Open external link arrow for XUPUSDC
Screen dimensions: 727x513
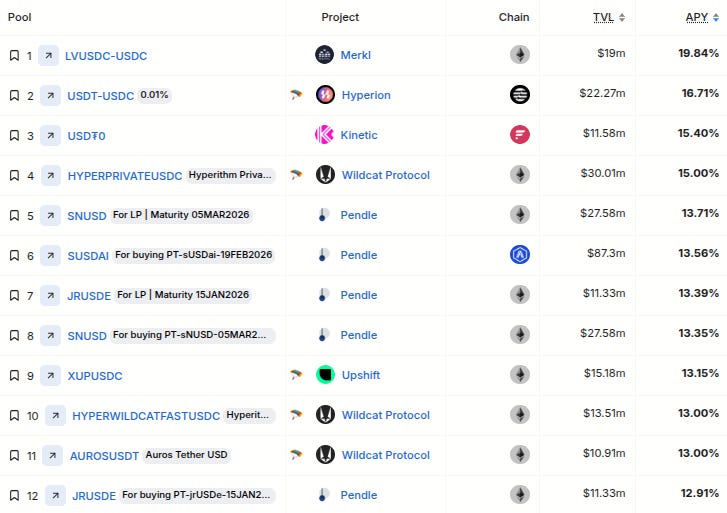(x=51, y=375)
